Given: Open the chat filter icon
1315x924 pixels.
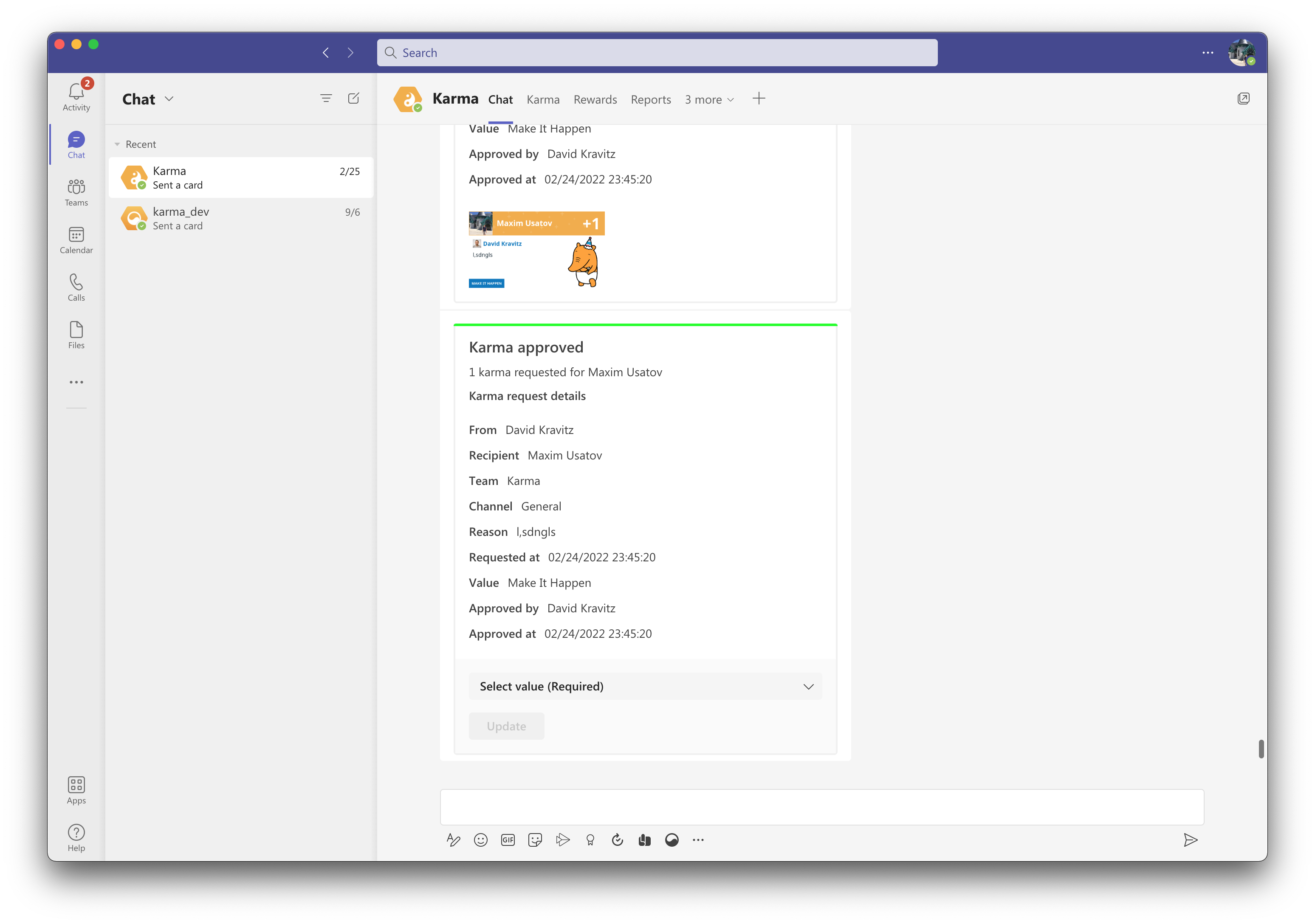Looking at the screenshot, I should [x=326, y=99].
